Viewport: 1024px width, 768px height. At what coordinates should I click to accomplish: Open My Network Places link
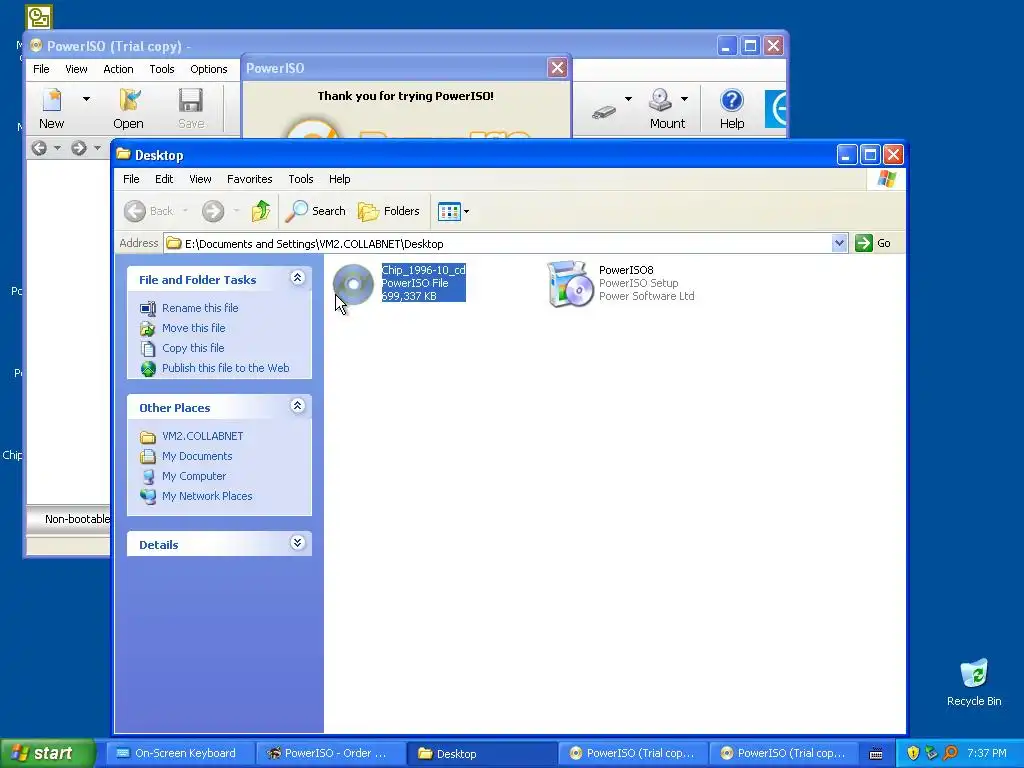coord(207,496)
